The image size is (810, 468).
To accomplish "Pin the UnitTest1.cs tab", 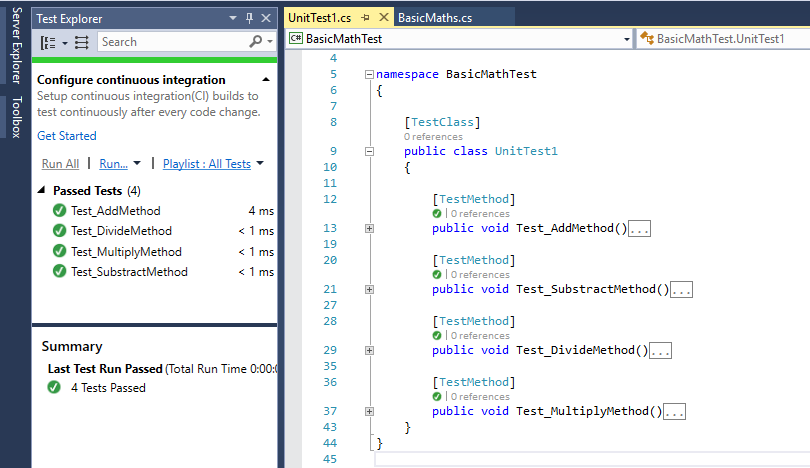I will (366, 18).
